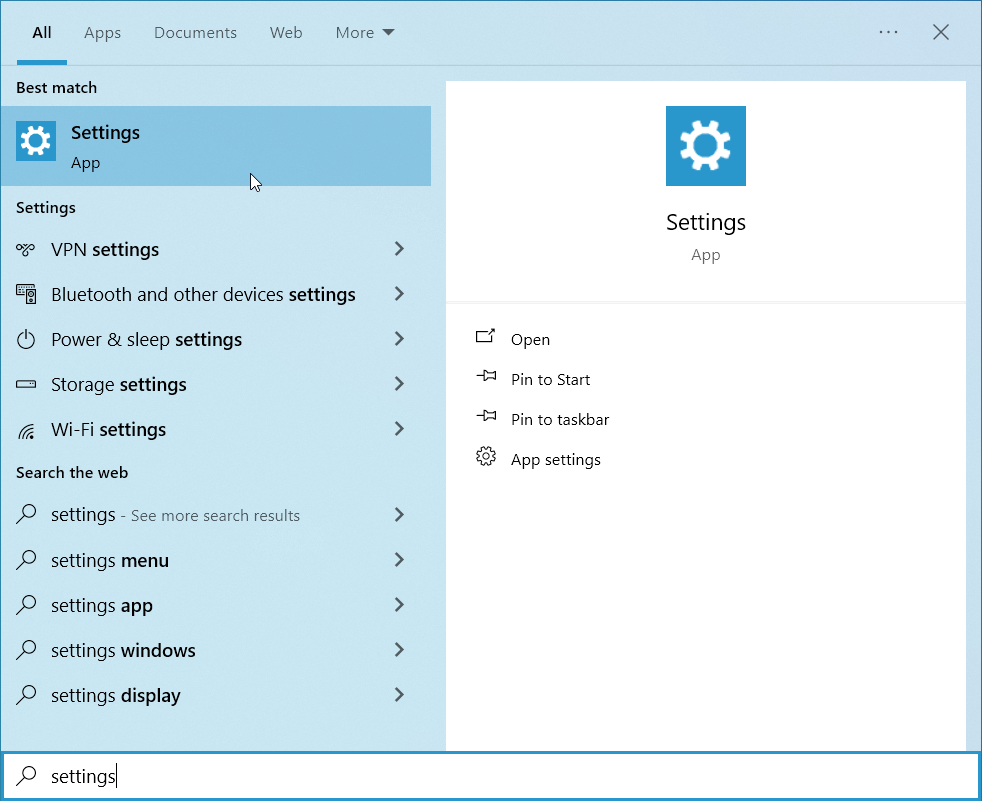The height and width of the screenshot is (801, 982).
Task: Open the Settings app from the preview pane
Action: 530,340
